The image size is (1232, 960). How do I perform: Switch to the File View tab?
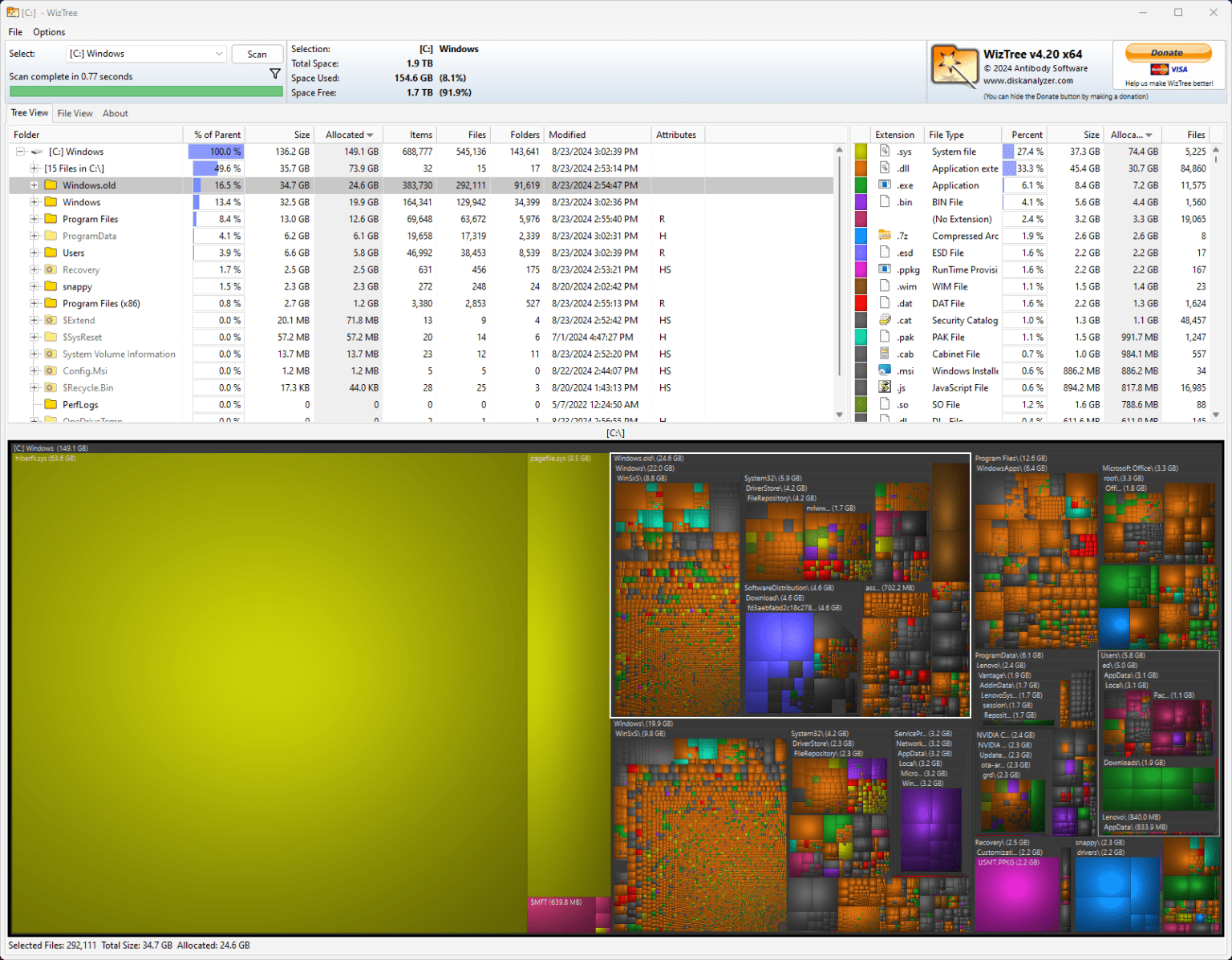pyautogui.click(x=75, y=113)
